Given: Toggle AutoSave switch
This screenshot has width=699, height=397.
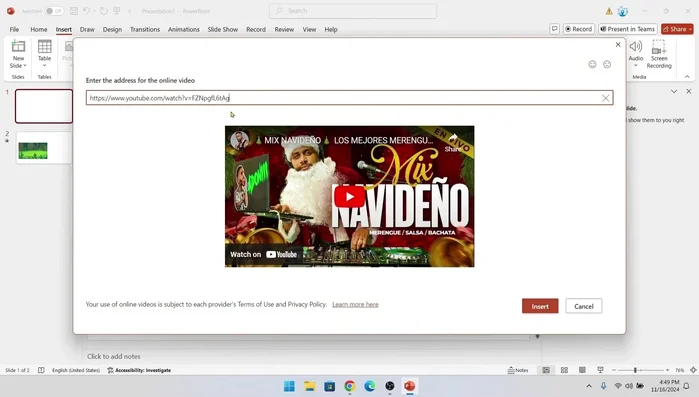Looking at the screenshot, I should (54, 11).
